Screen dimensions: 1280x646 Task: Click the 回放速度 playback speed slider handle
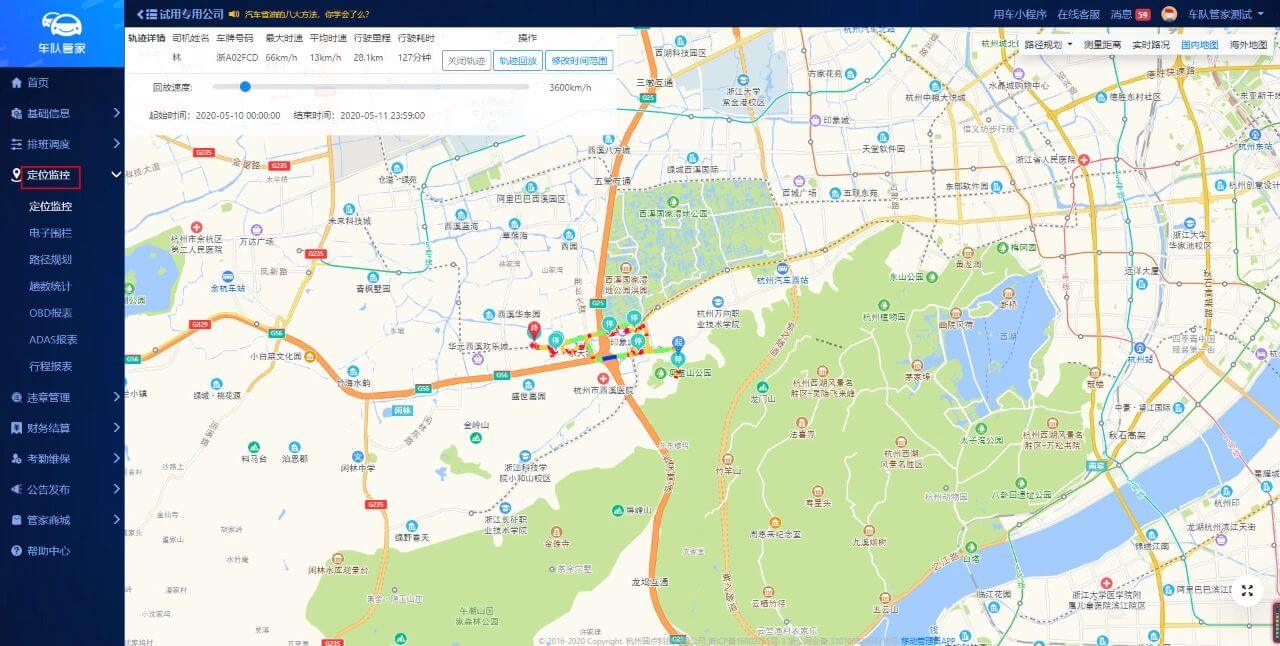pyautogui.click(x=245, y=87)
